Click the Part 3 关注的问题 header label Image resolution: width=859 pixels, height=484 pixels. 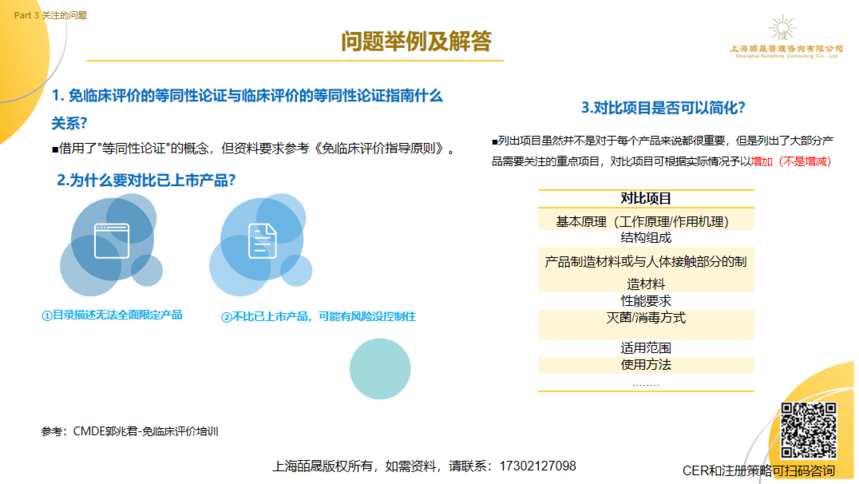coord(50,15)
